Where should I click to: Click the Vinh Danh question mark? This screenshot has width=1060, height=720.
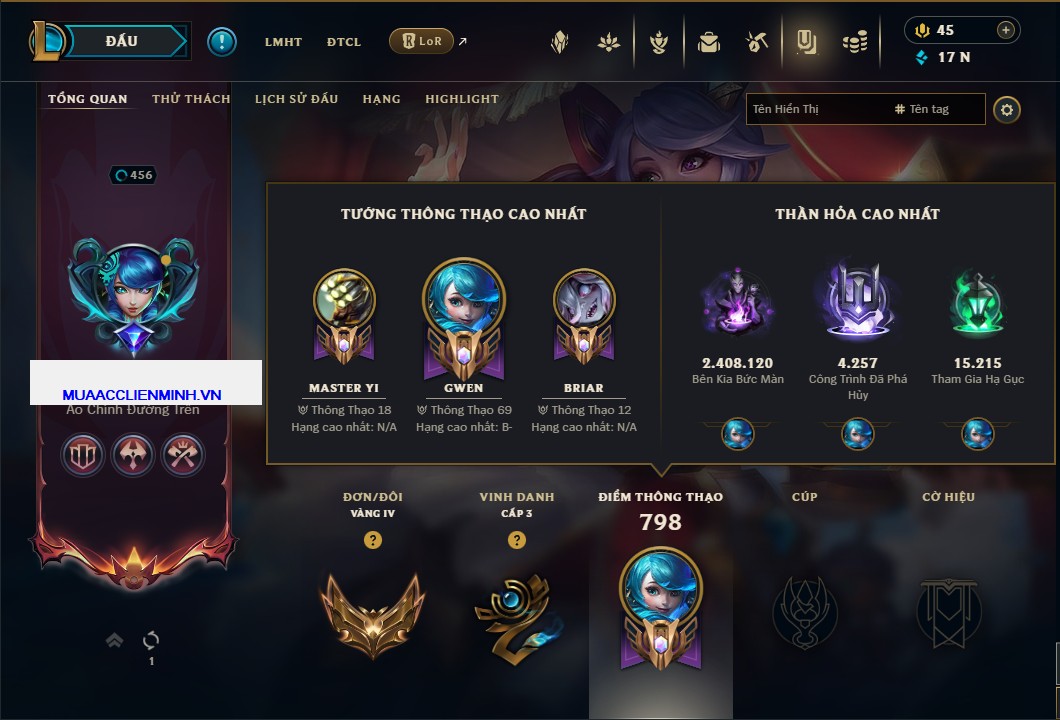[516, 539]
